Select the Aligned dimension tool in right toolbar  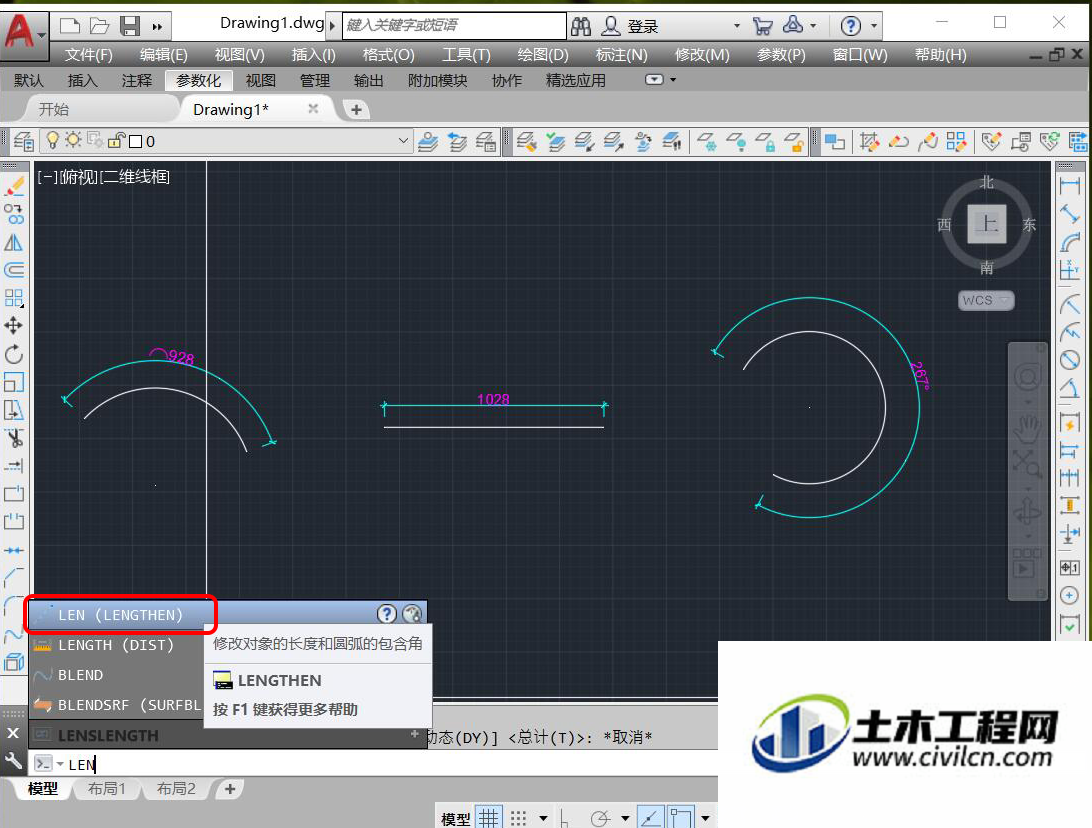click(1070, 214)
